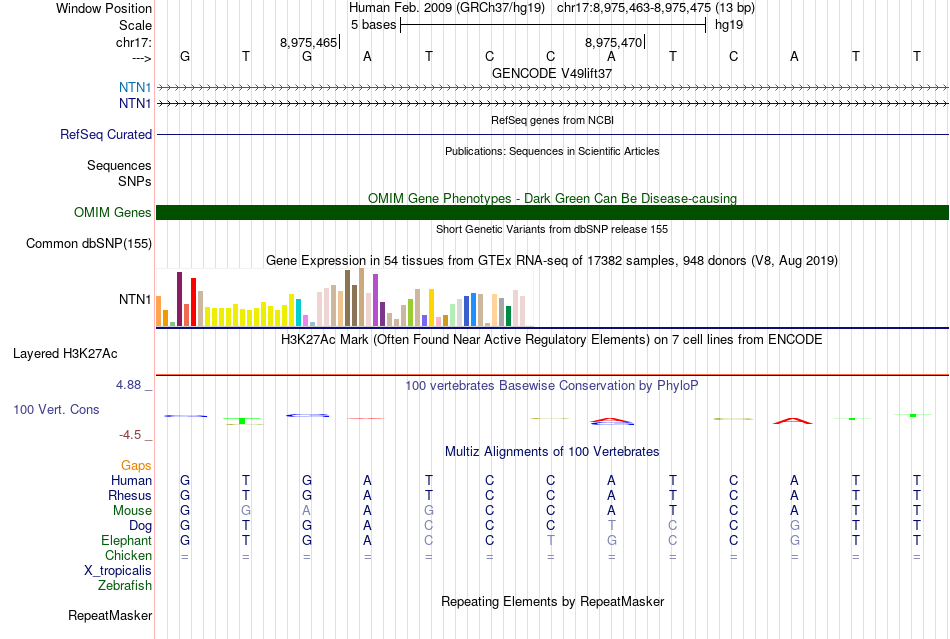Click the 8,975,465 position marker

pos(308,42)
